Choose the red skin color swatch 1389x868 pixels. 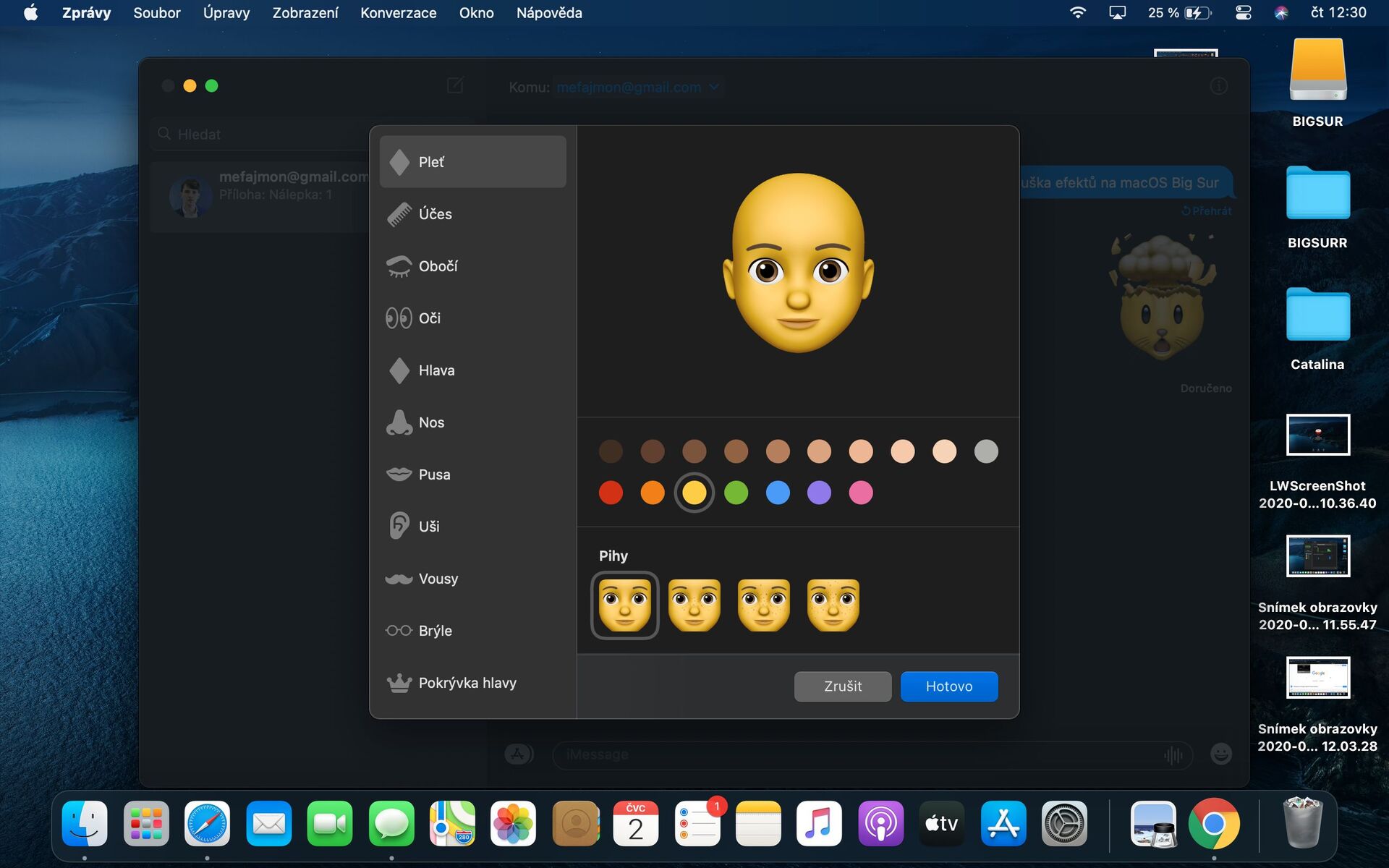(x=611, y=493)
